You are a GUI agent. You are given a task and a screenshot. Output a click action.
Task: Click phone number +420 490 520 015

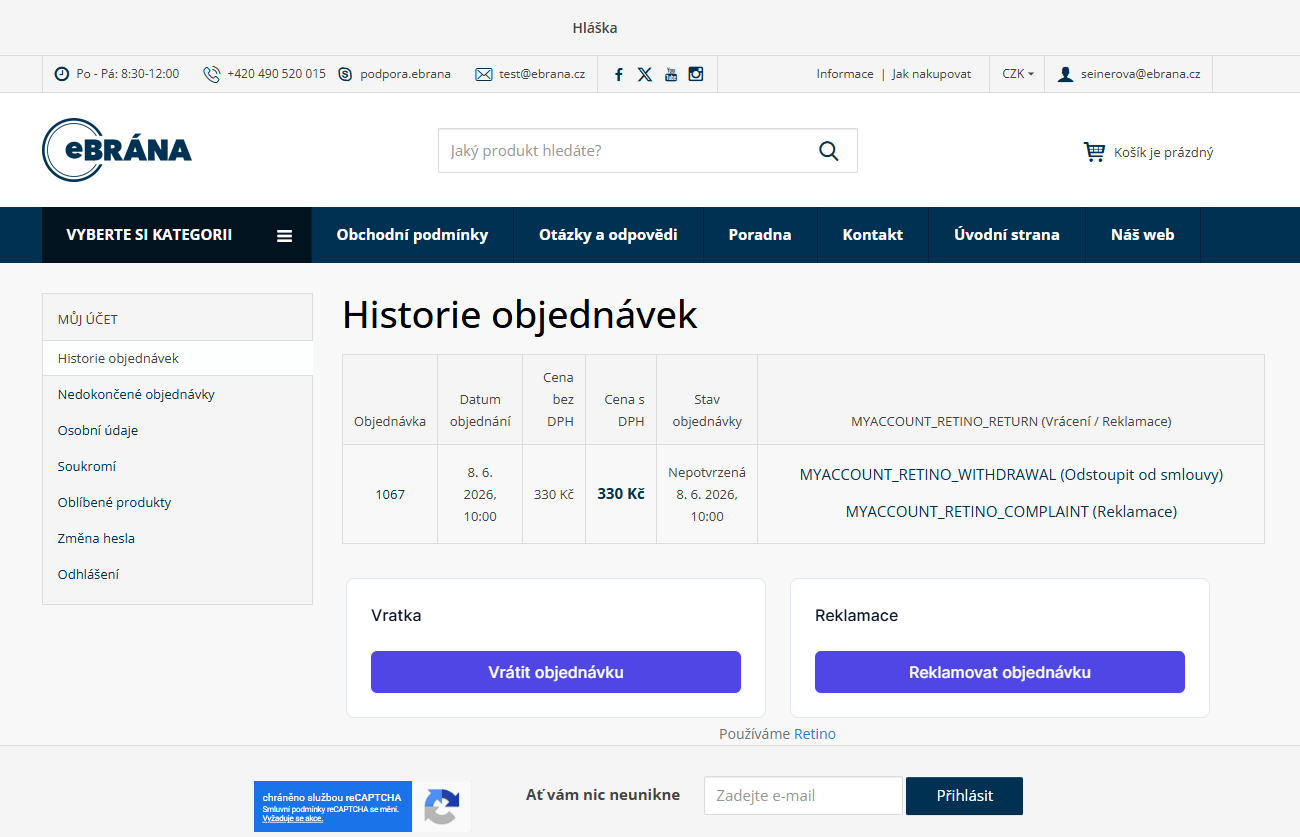pos(276,74)
